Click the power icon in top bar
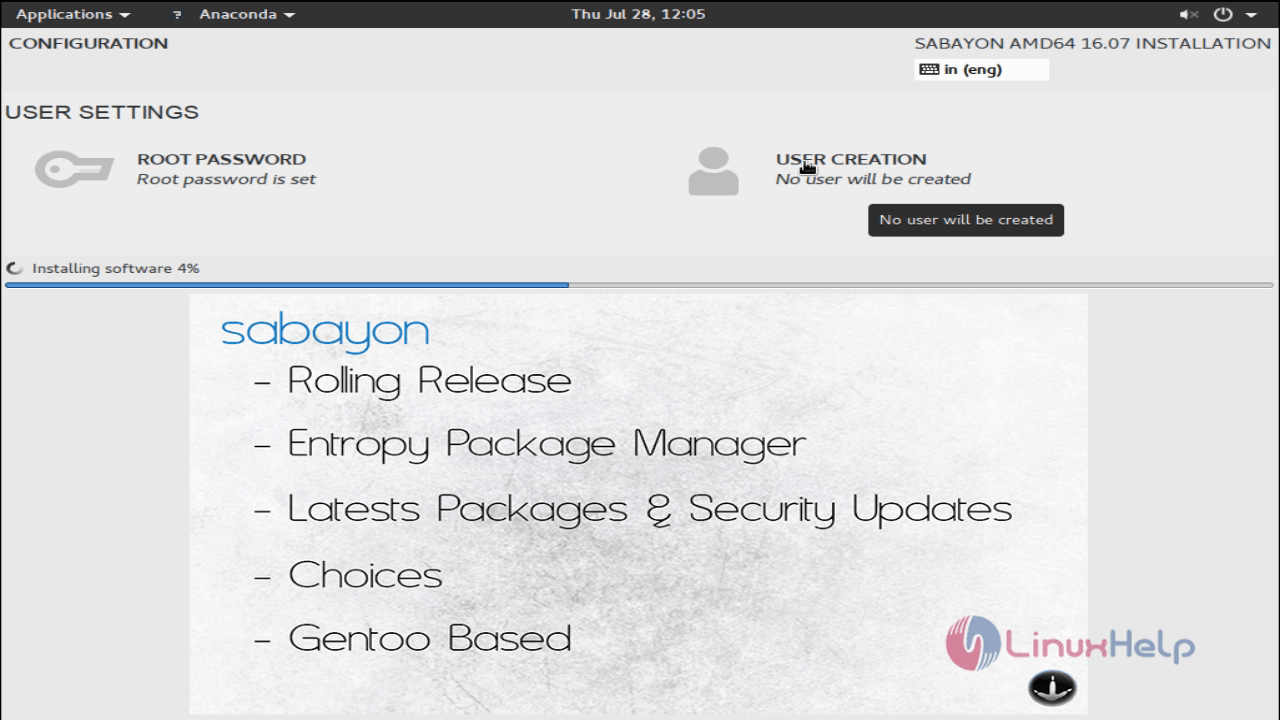The height and width of the screenshot is (720, 1280). 1223,15
